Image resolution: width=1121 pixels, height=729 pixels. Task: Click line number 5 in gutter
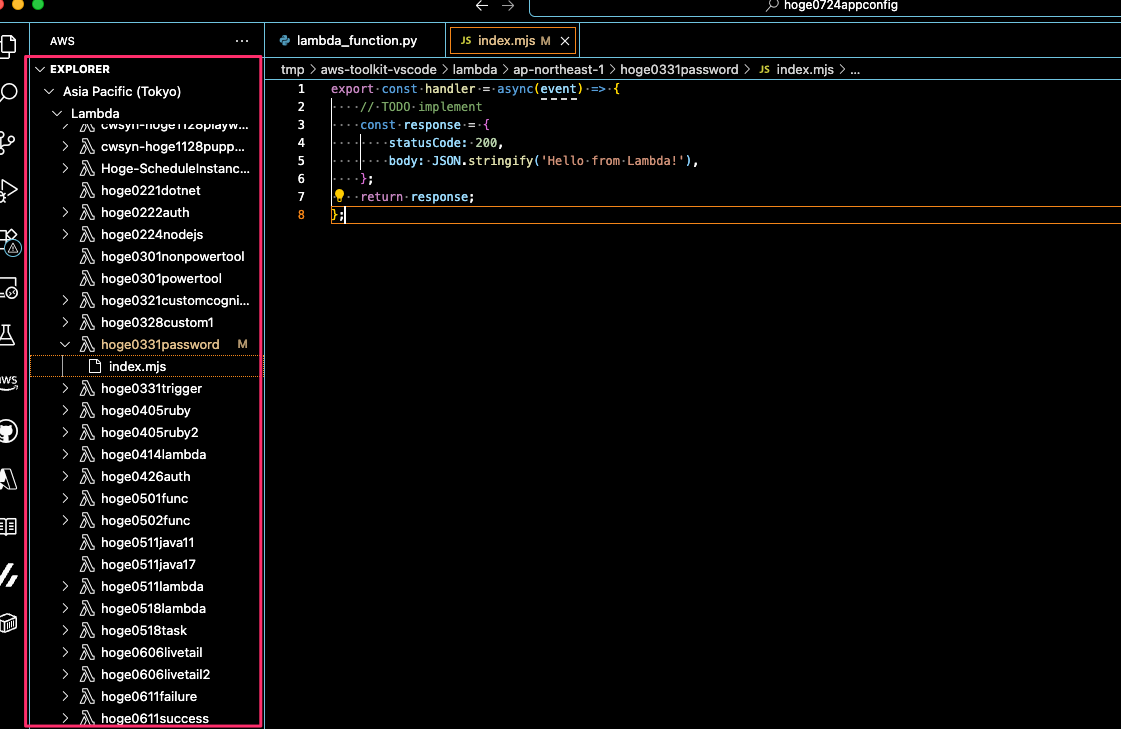301,161
